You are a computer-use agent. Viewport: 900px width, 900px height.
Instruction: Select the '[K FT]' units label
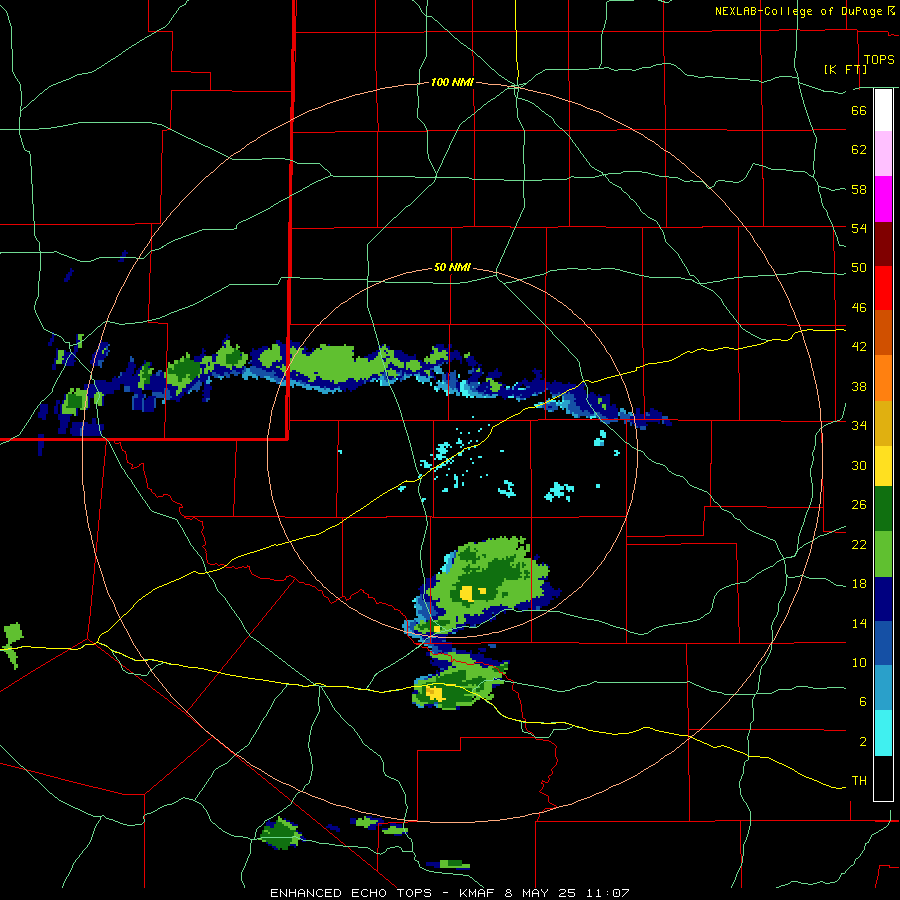845,70
